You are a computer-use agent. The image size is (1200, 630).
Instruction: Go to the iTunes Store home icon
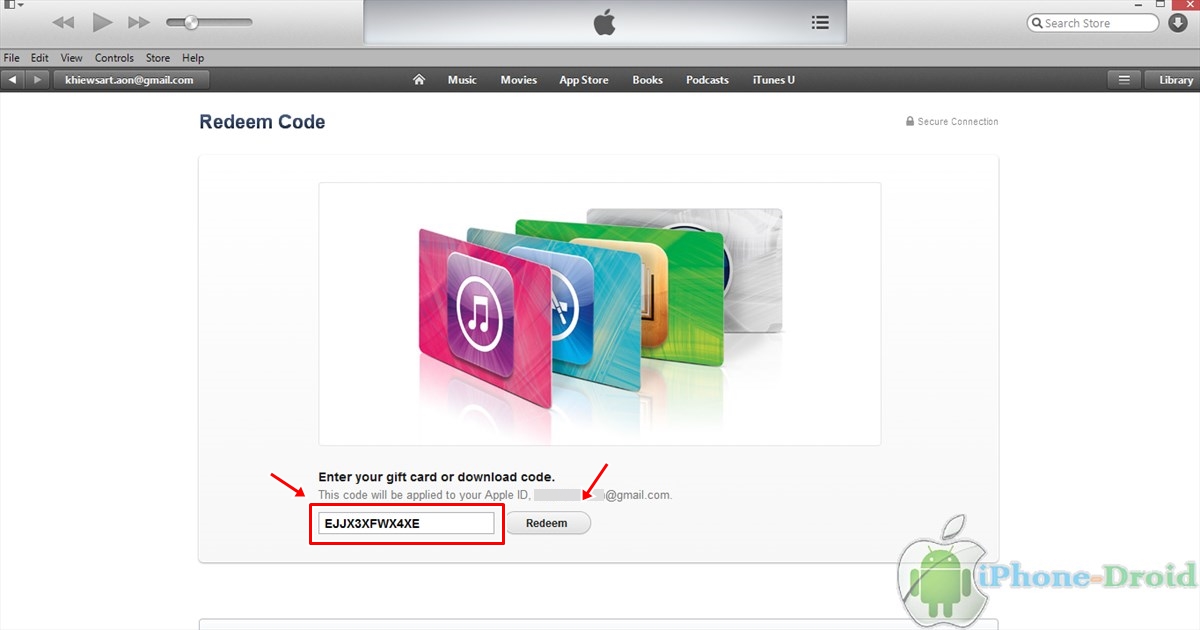pos(419,80)
